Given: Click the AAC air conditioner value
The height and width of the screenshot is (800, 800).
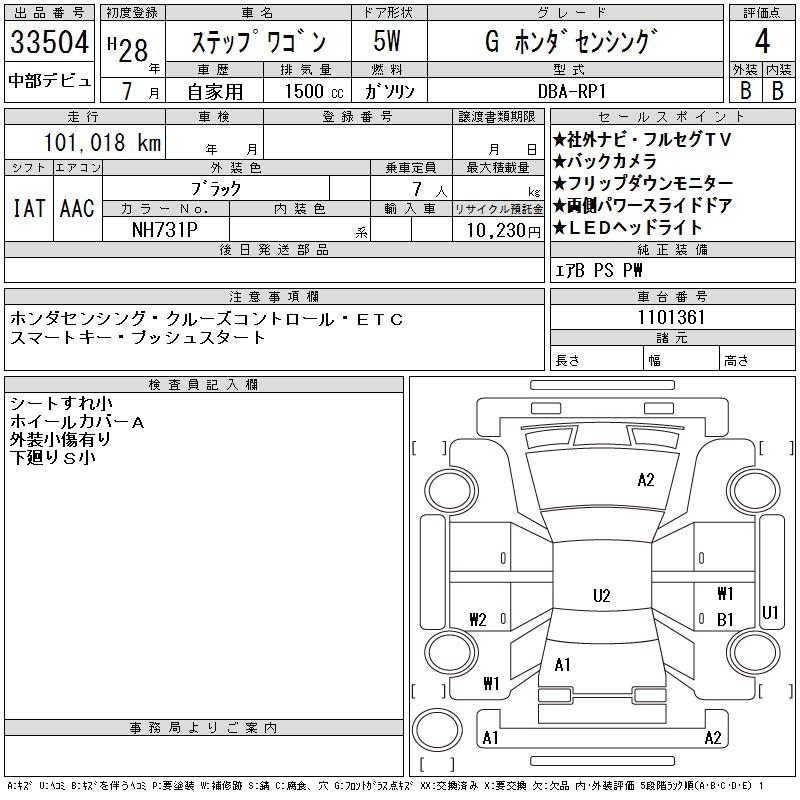Looking at the screenshot, I should point(77,208).
